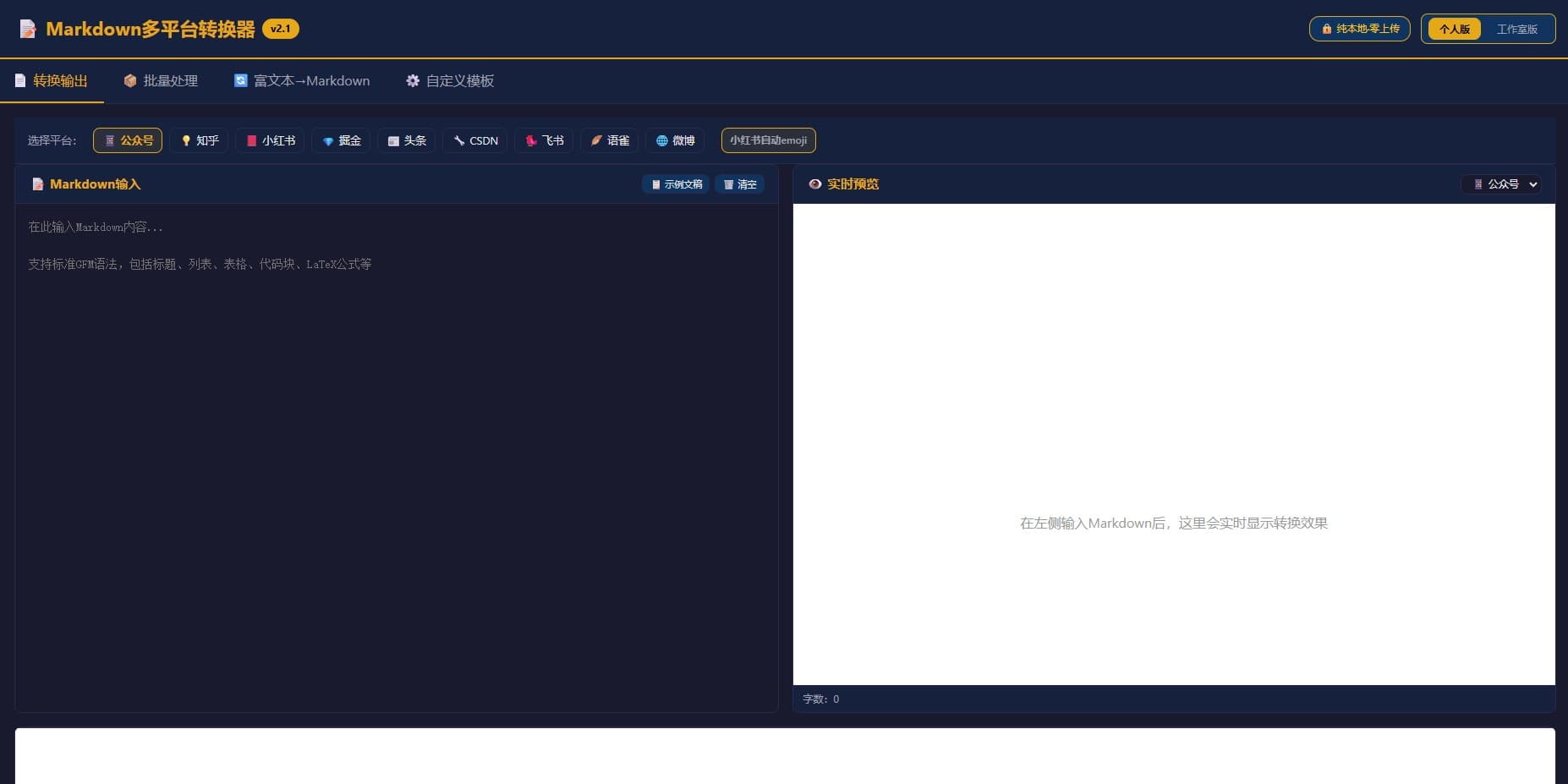Switch to 工作室版 mode
This screenshot has width=1568, height=784.
click(1517, 29)
